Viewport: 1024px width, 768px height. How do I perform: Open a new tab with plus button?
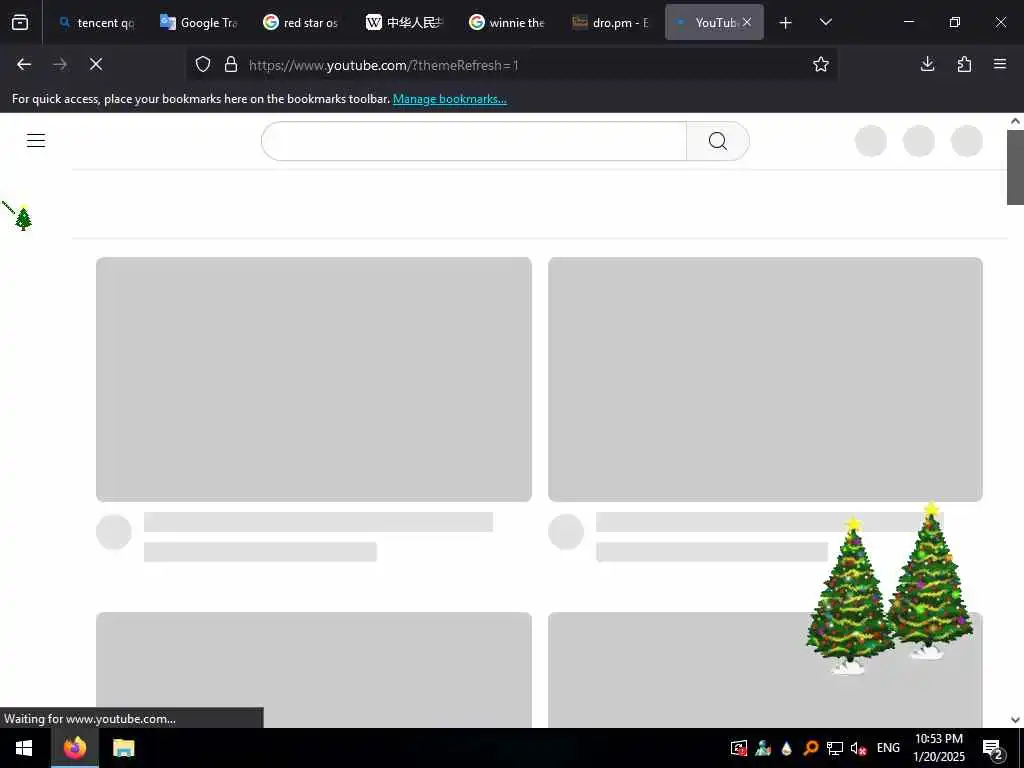pyautogui.click(x=786, y=23)
